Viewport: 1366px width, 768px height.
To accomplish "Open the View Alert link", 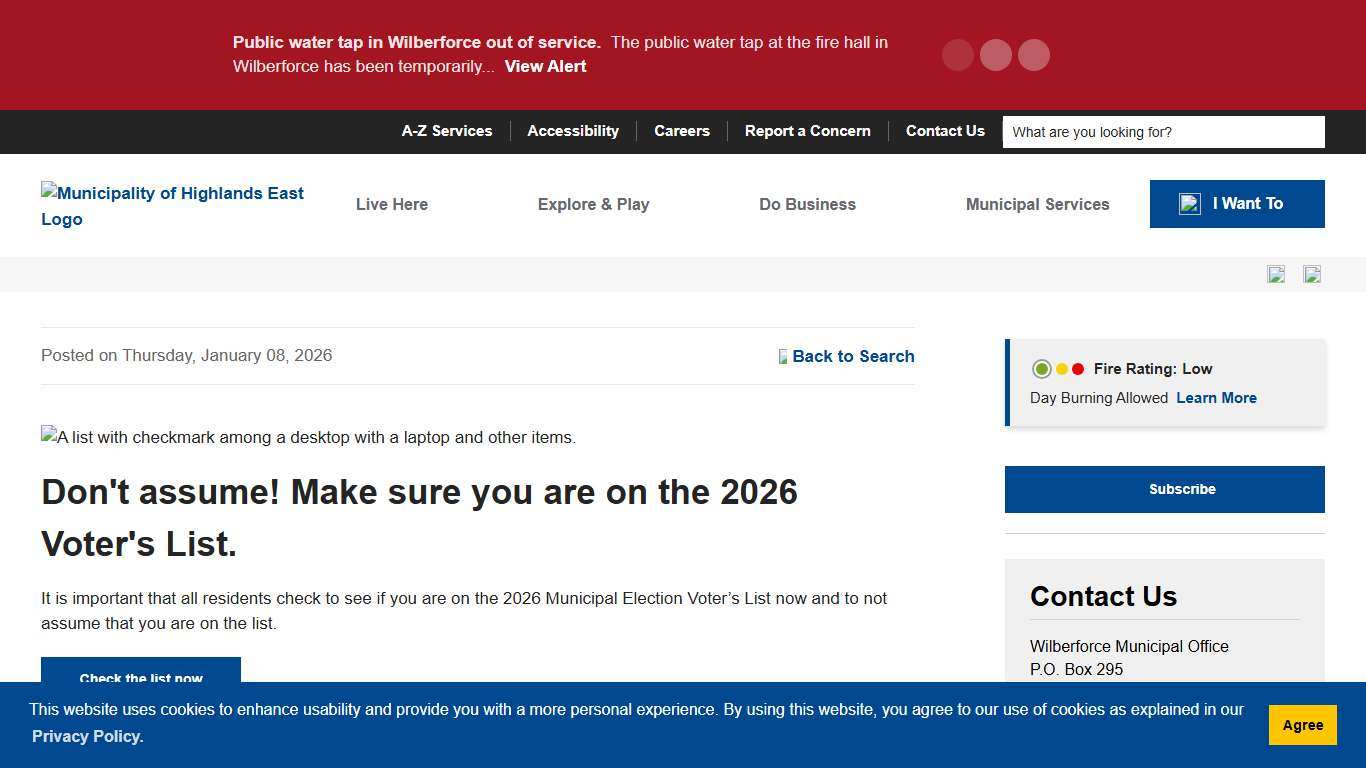I will [x=545, y=66].
